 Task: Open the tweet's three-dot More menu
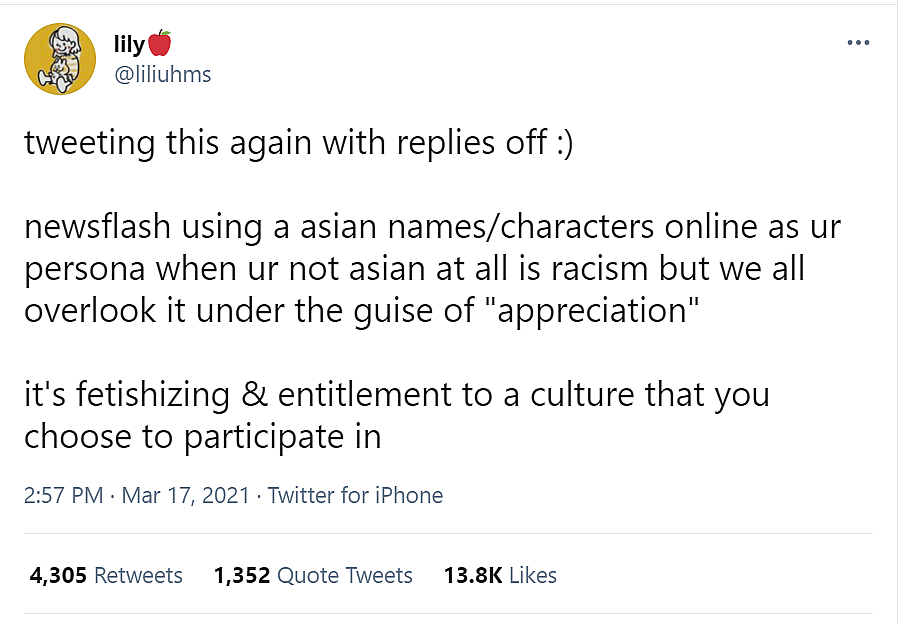tap(858, 44)
